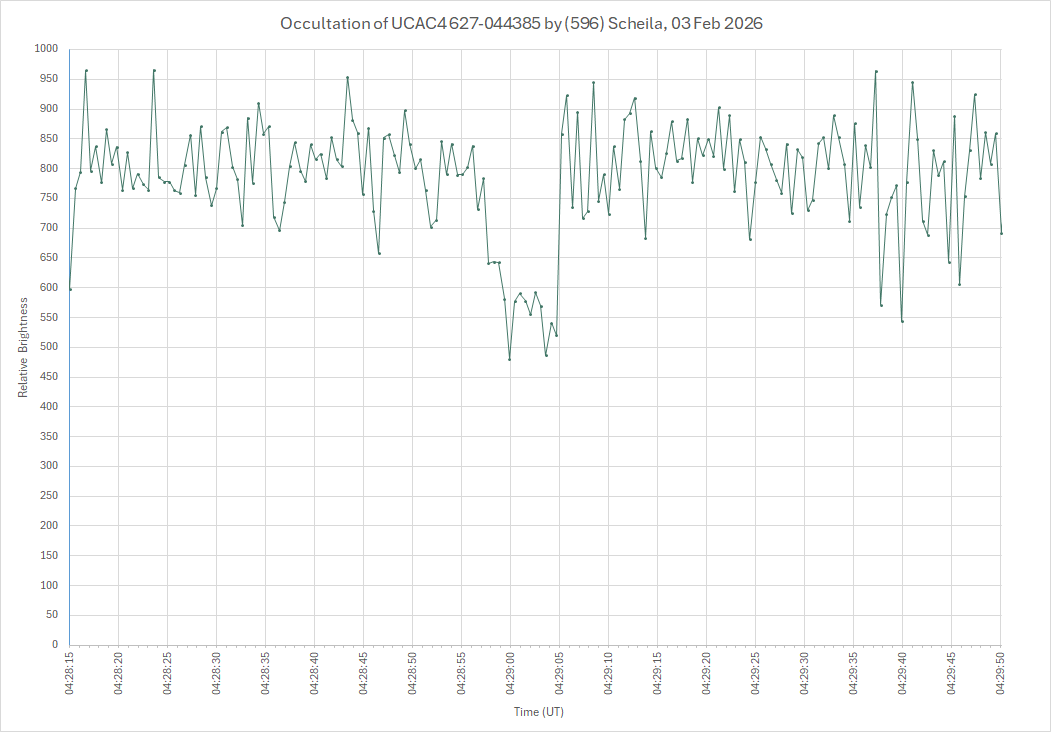
Task: Click the deep dip data point at 04:29:40
Action: click(902, 321)
